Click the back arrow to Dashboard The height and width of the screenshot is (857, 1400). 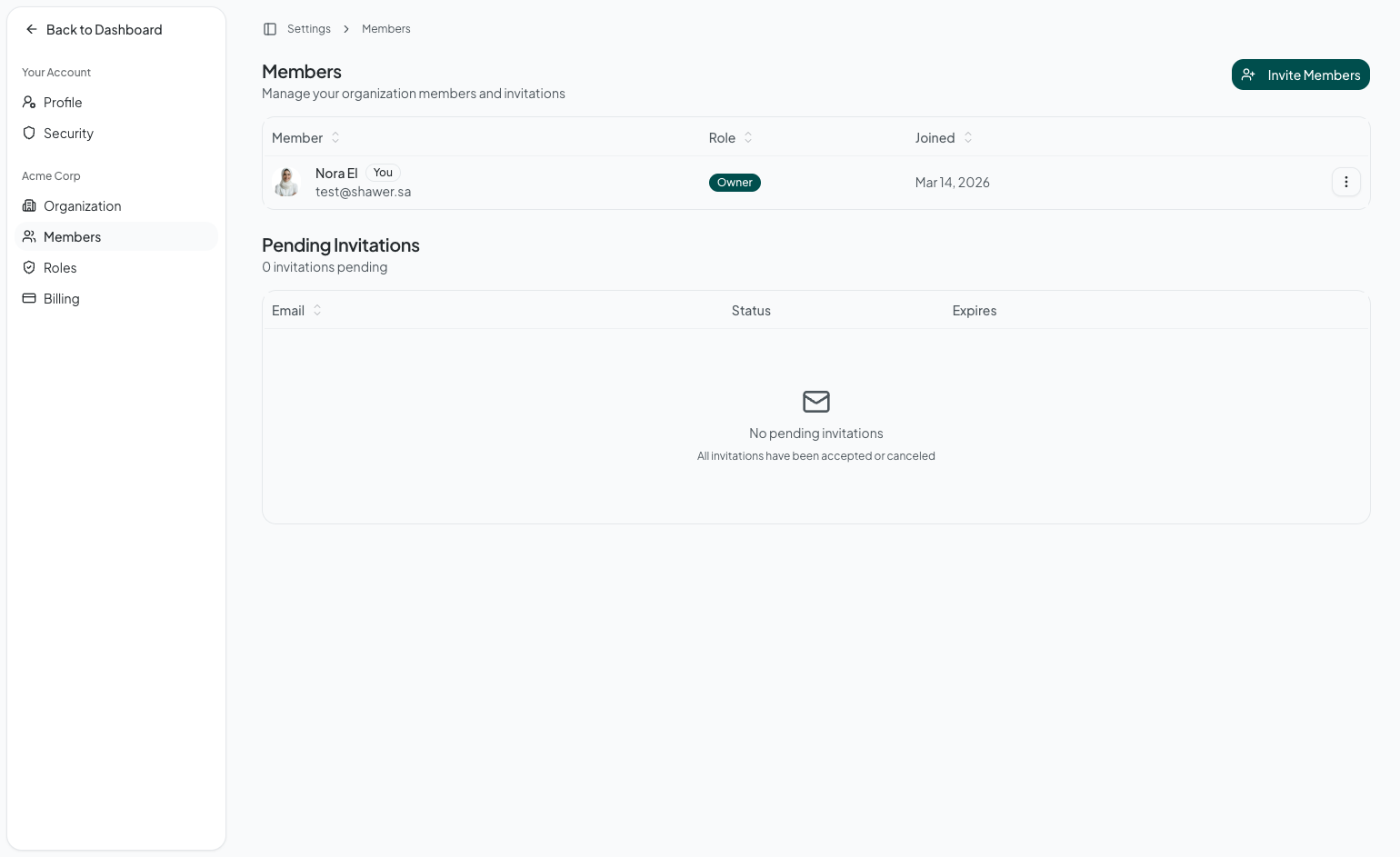tap(32, 29)
